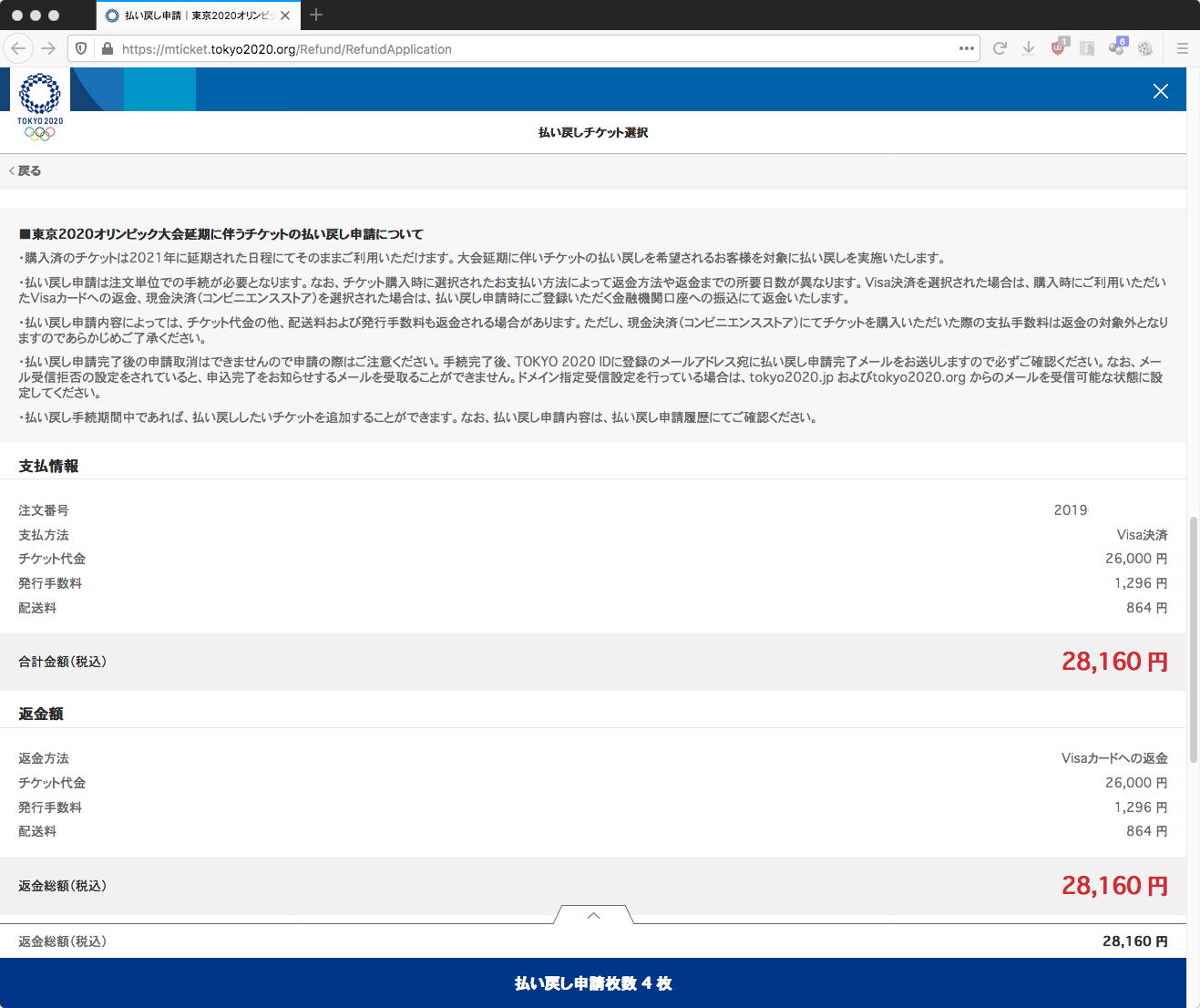The image size is (1200, 1008).
Task: Click the browser forward arrow button
Action: click(x=49, y=48)
